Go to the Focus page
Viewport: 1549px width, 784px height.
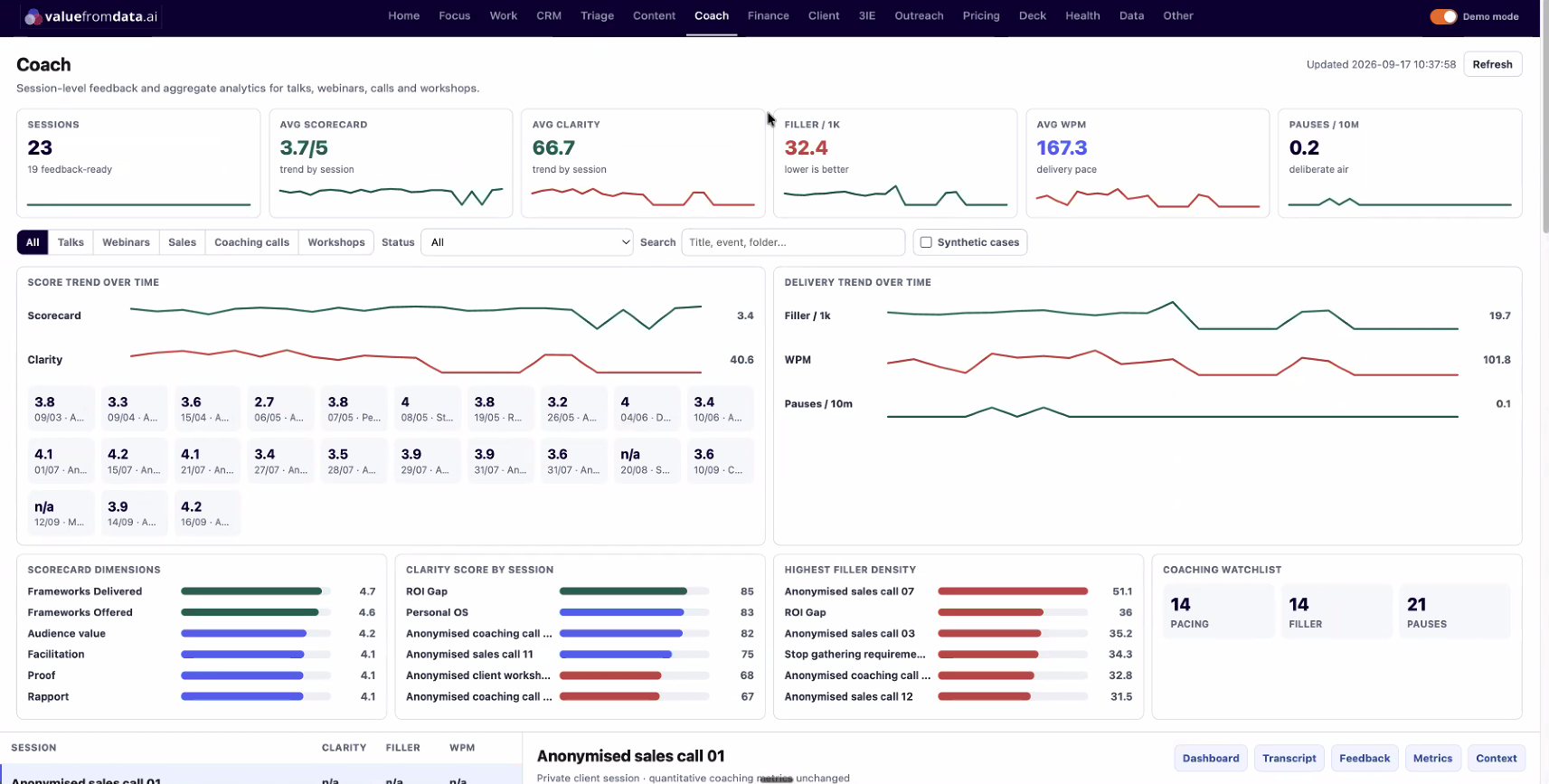coord(455,16)
